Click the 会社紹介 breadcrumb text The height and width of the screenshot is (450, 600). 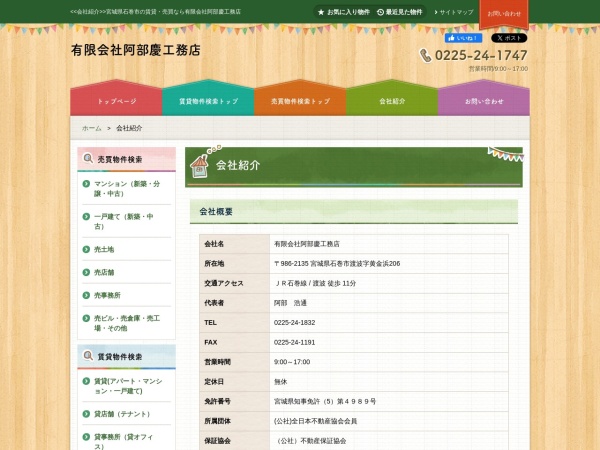click(x=129, y=128)
